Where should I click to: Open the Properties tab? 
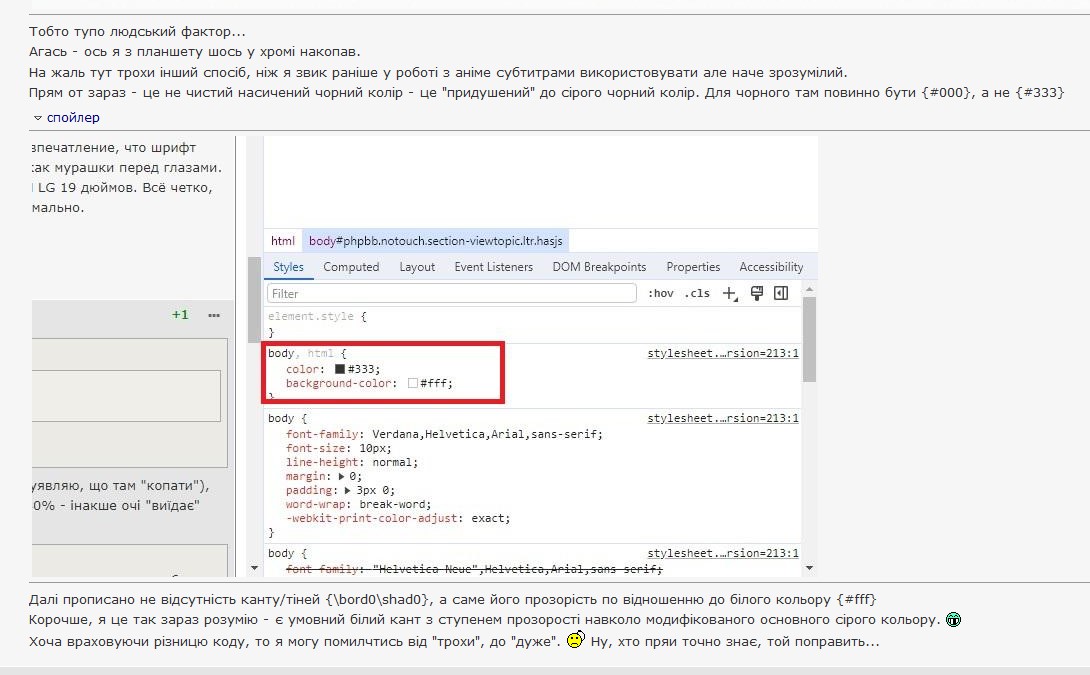693,267
